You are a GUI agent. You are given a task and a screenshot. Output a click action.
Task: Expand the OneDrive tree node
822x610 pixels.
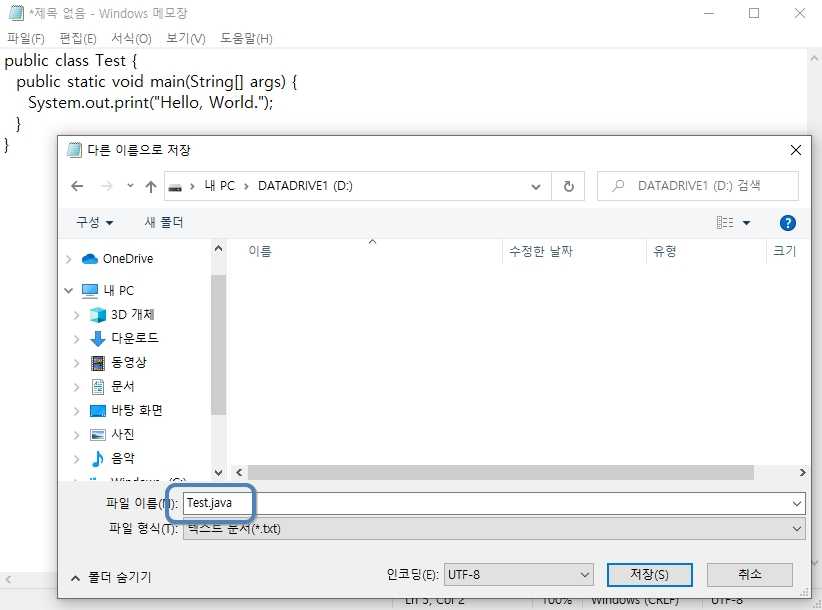[x=69, y=259]
